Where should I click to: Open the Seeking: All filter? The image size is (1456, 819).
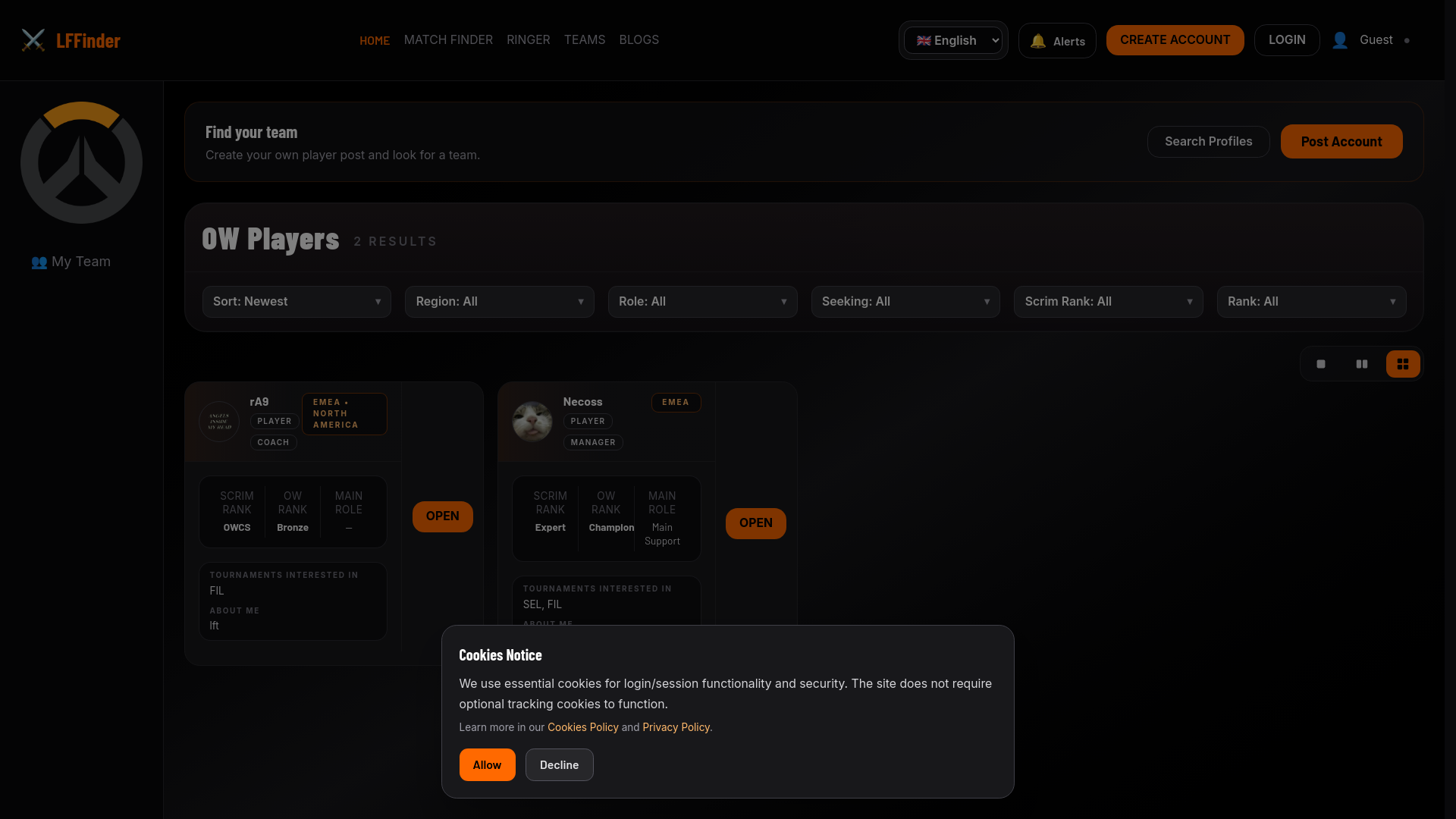click(x=905, y=302)
